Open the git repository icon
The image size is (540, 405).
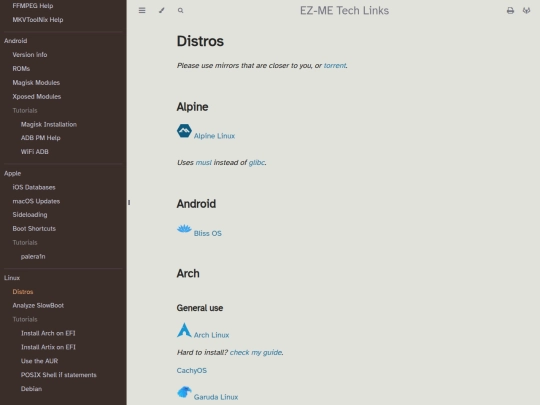526,11
